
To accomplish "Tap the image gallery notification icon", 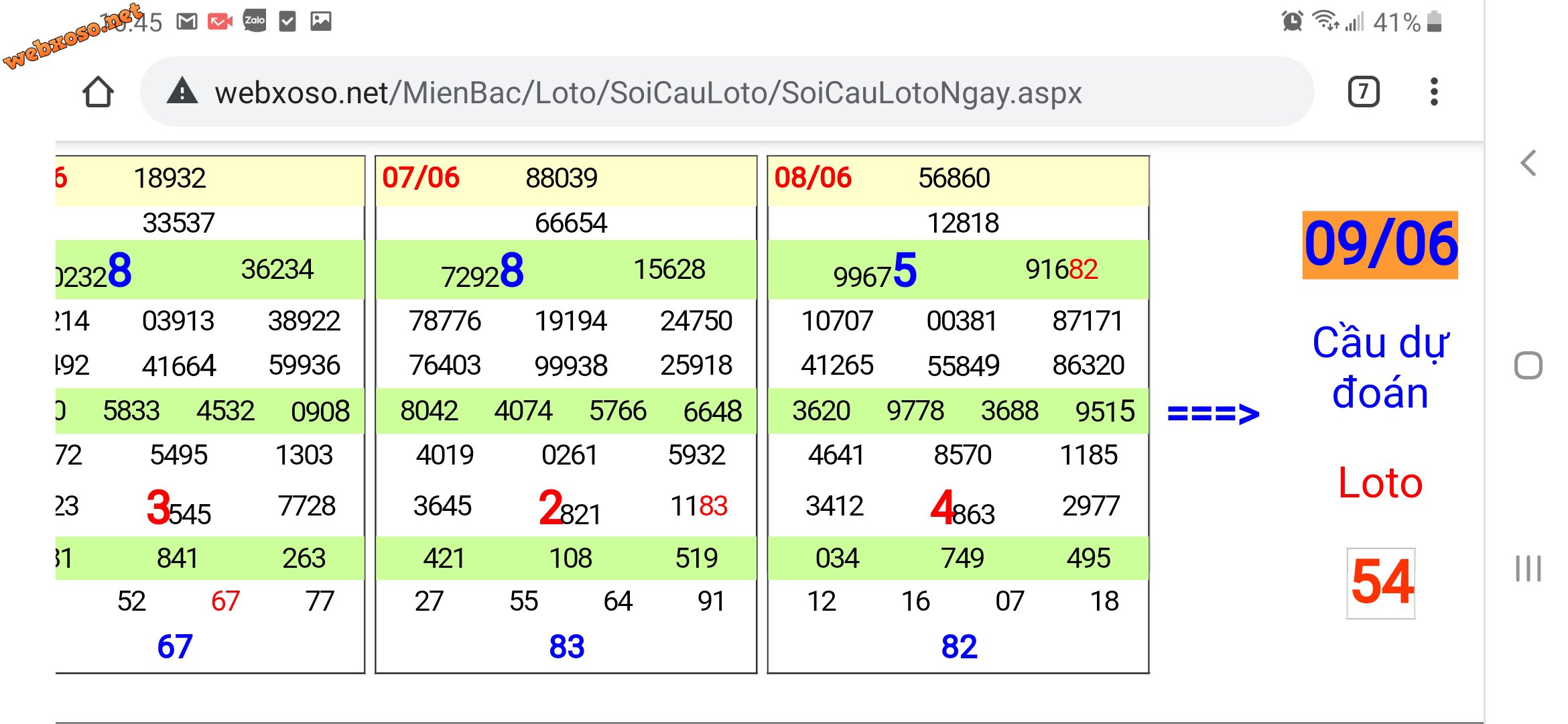I will (x=321, y=21).
